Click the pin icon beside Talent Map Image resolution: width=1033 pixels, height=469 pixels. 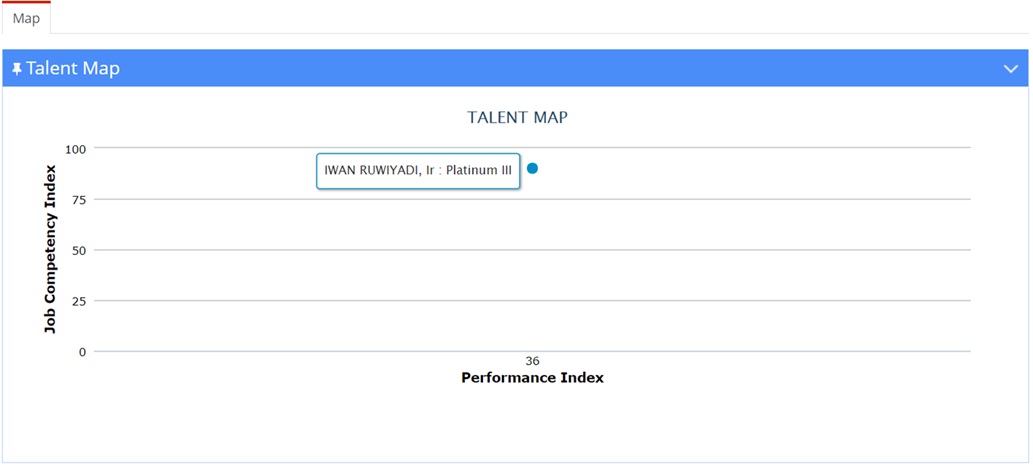tap(17, 69)
